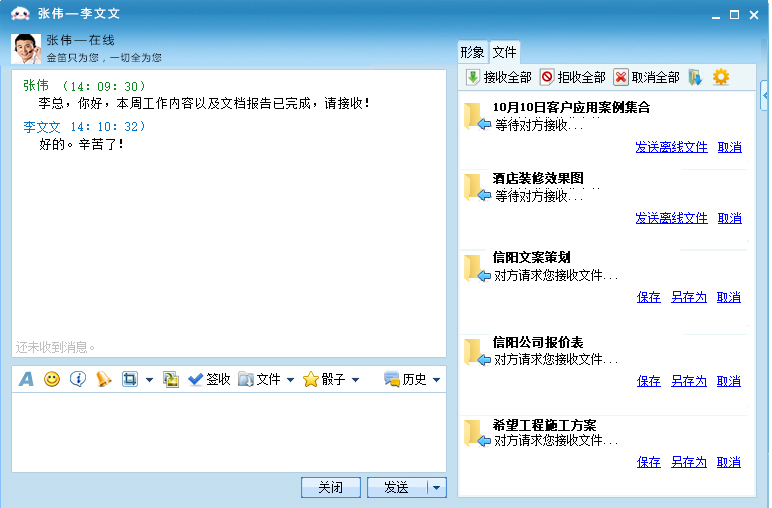The width and height of the screenshot is (772, 508).
Task: Insert a picture with the image icon
Action: pos(171,379)
